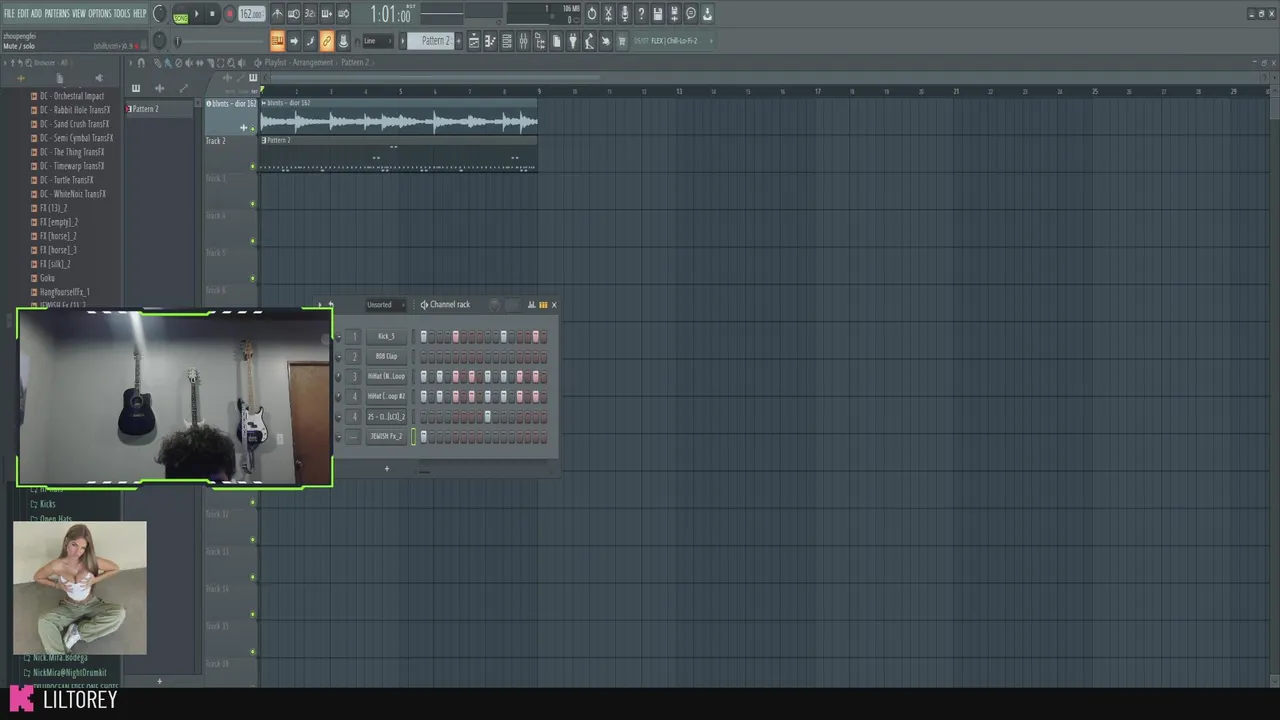The width and height of the screenshot is (1280, 720).
Task: Open the VIEW menu
Action: (79, 13)
